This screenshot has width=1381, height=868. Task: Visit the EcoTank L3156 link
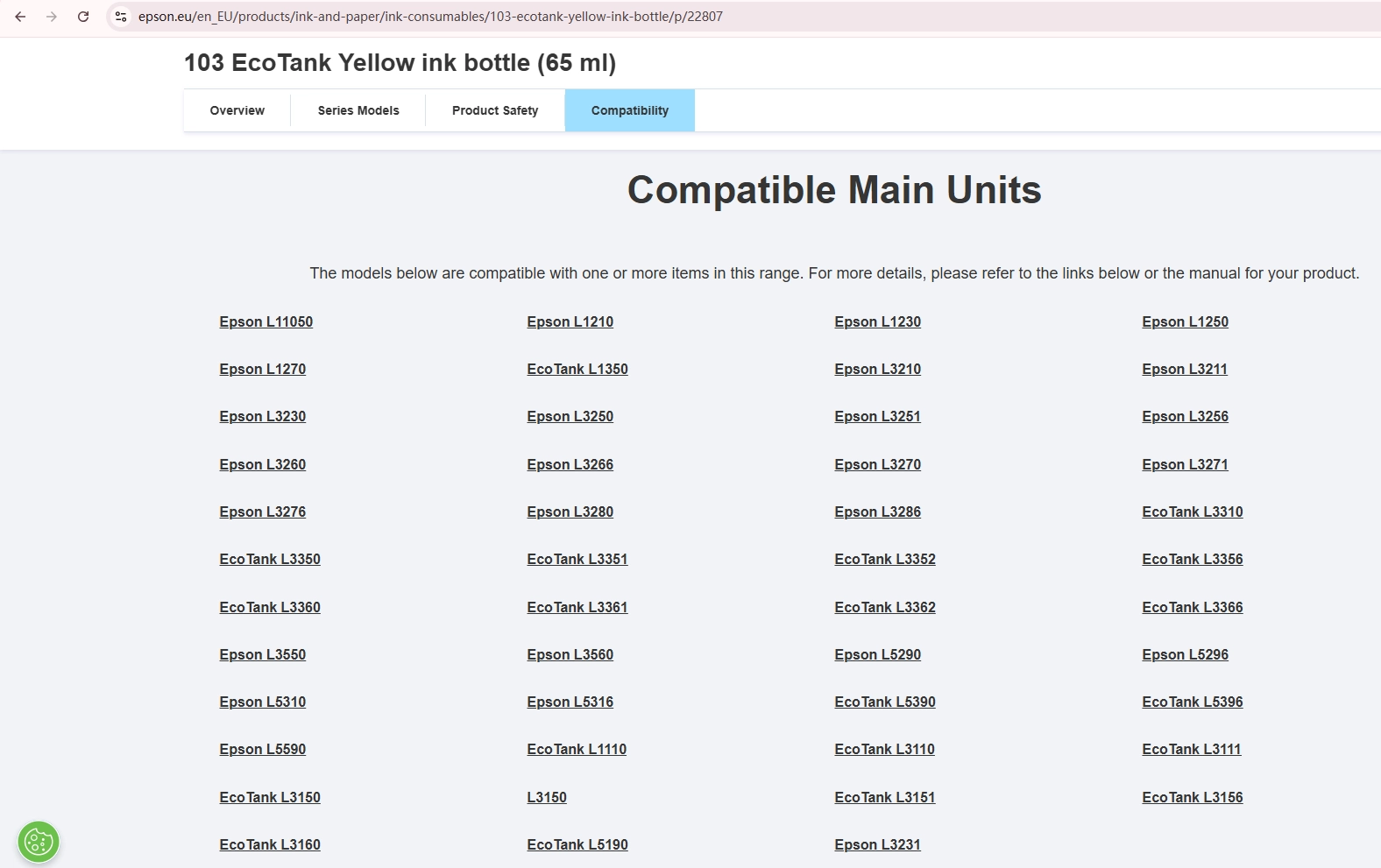pos(1193,797)
